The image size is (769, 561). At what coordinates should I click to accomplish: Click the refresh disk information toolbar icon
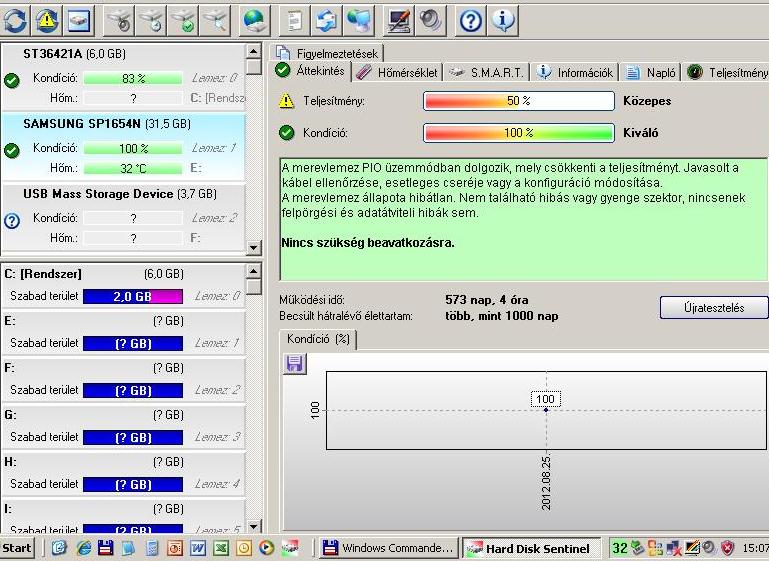tap(15, 20)
